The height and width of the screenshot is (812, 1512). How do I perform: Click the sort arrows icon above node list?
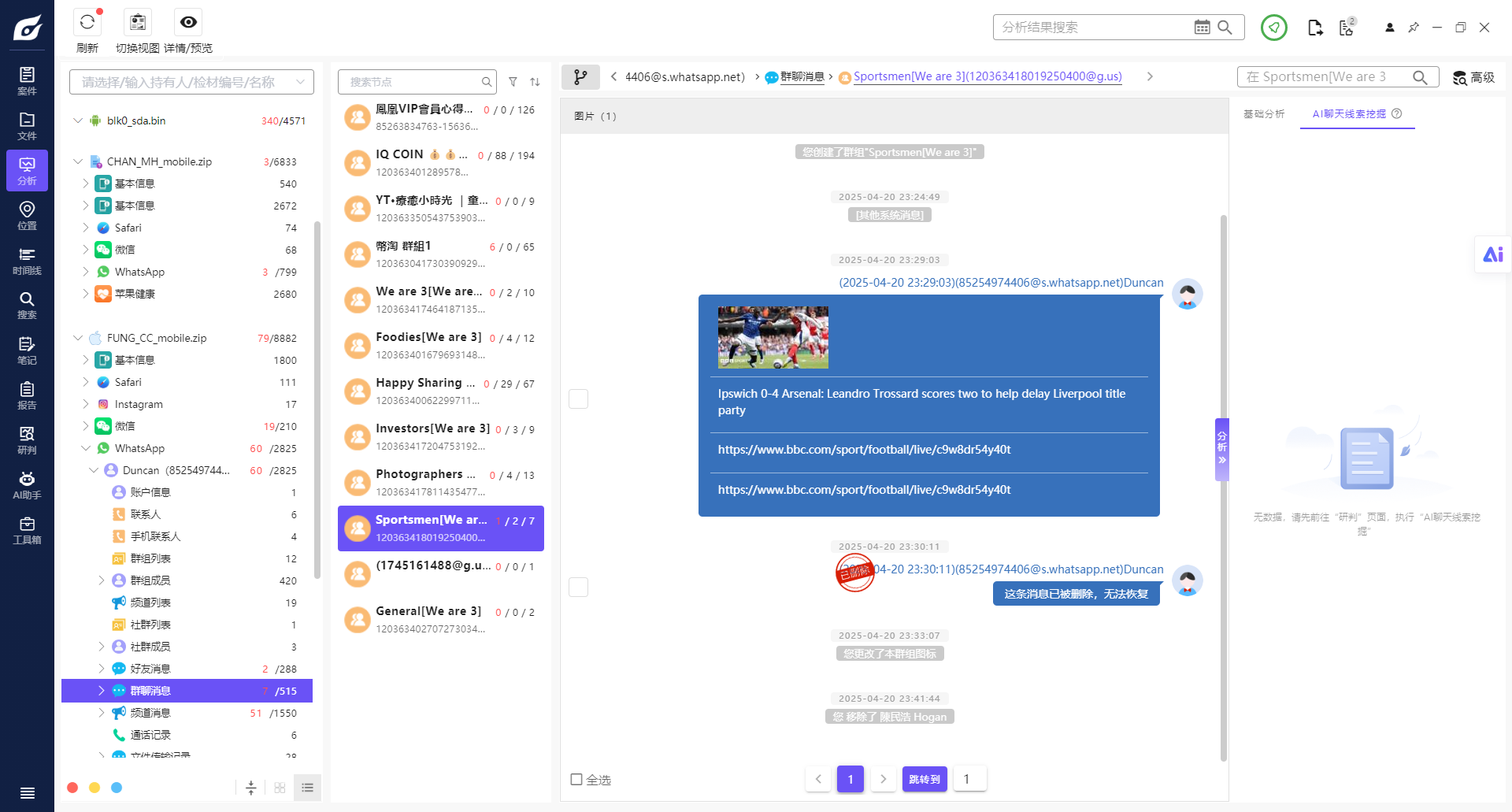pos(535,82)
